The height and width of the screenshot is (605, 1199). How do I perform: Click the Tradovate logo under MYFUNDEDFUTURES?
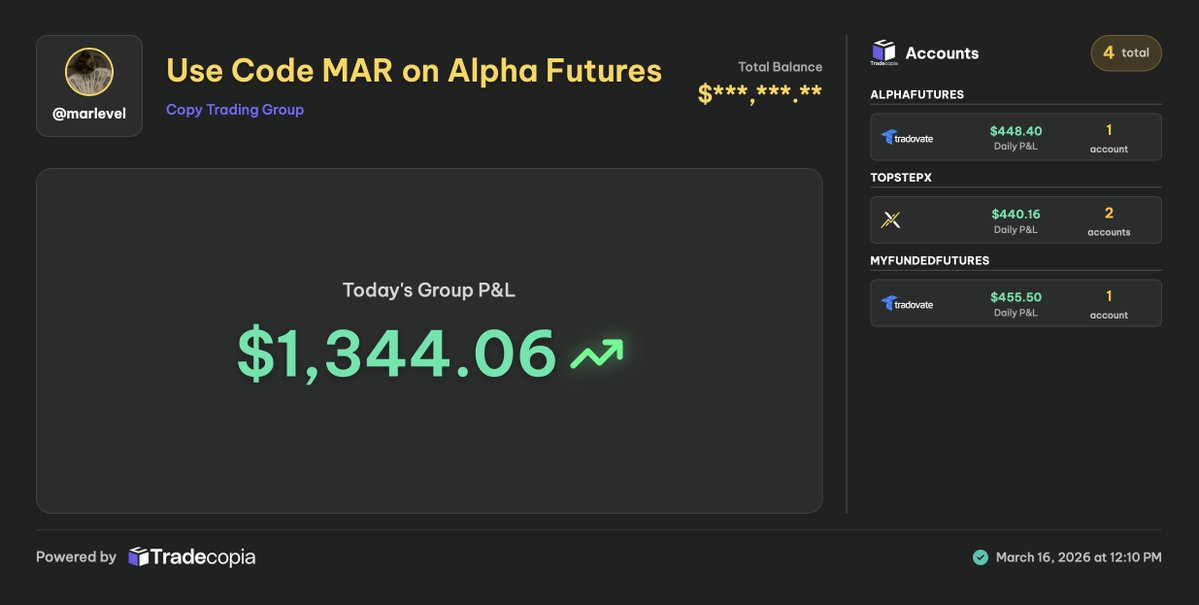tap(907, 304)
